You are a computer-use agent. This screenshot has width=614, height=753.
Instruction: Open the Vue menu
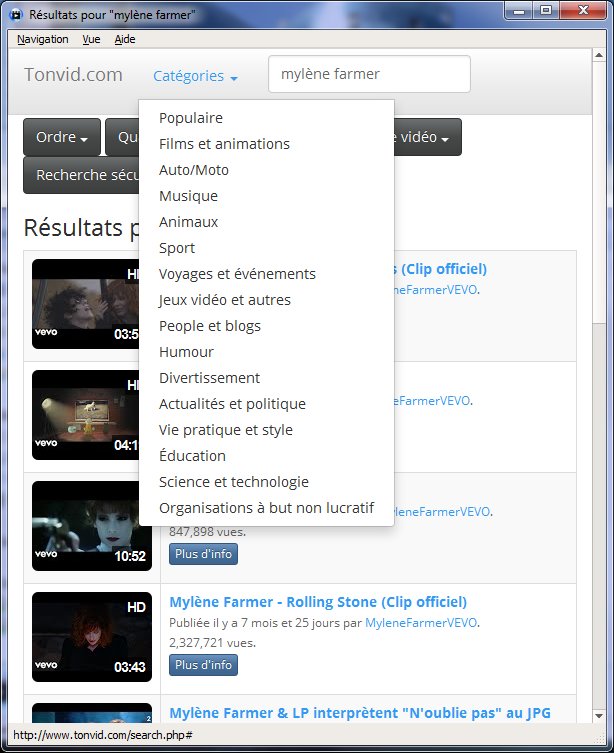pyautogui.click(x=91, y=39)
